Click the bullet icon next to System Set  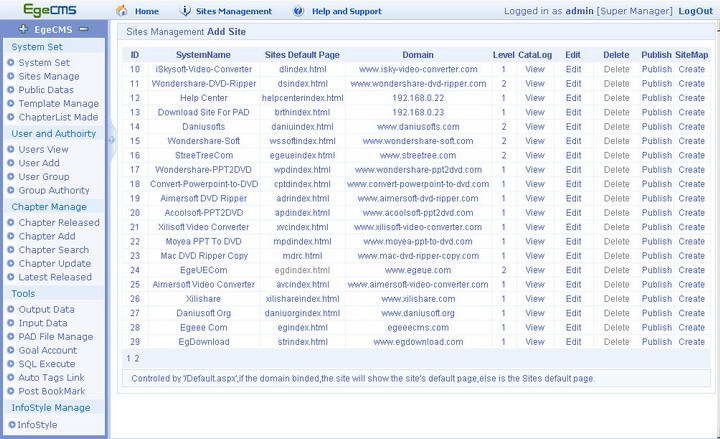[x=11, y=62]
